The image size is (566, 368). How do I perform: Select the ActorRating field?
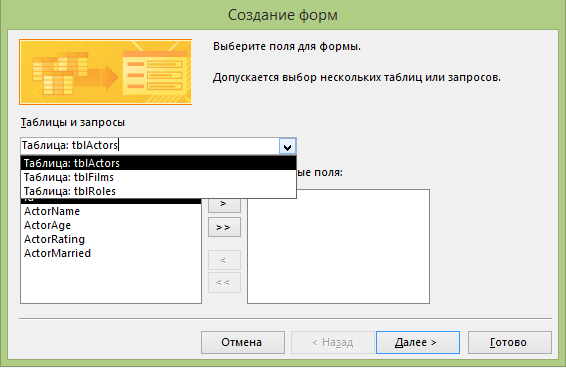pyautogui.click(x=111, y=239)
